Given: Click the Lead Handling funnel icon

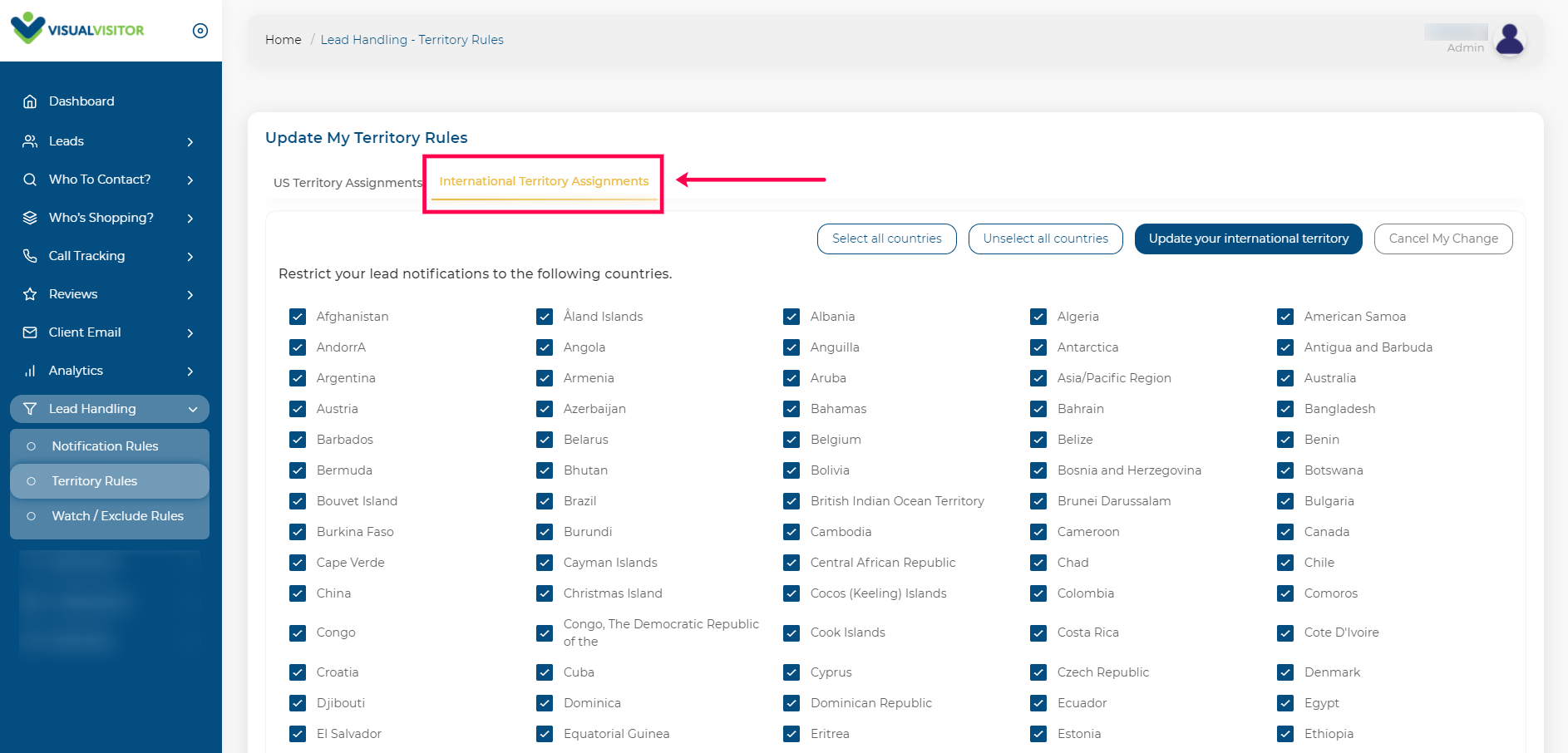Looking at the screenshot, I should [x=30, y=409].
